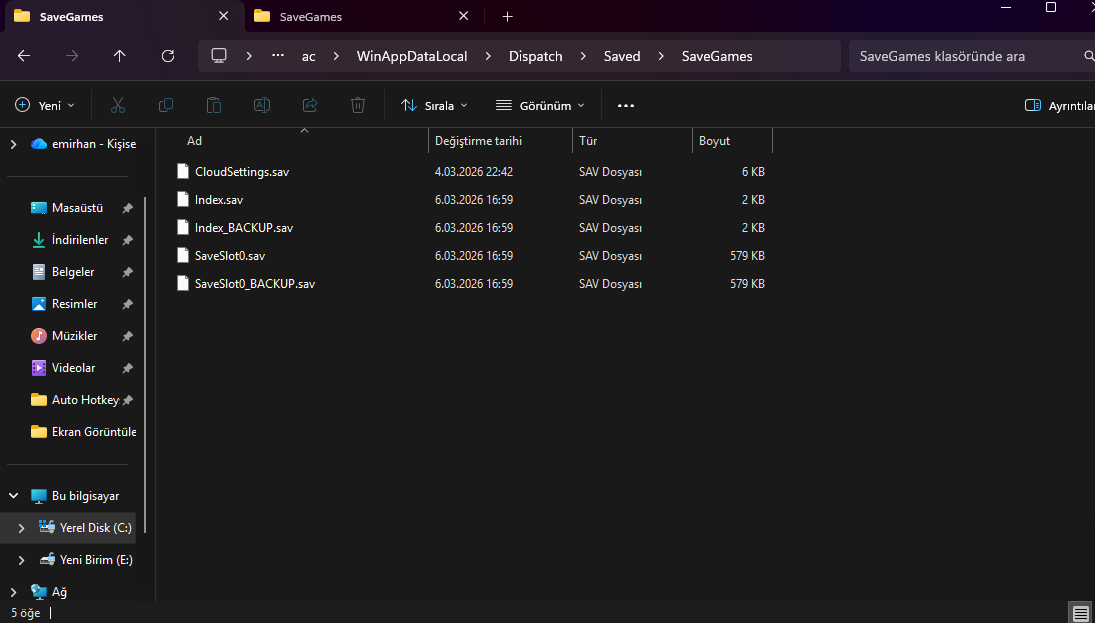Click the Rename icon in toolbar

coord(262,105)
